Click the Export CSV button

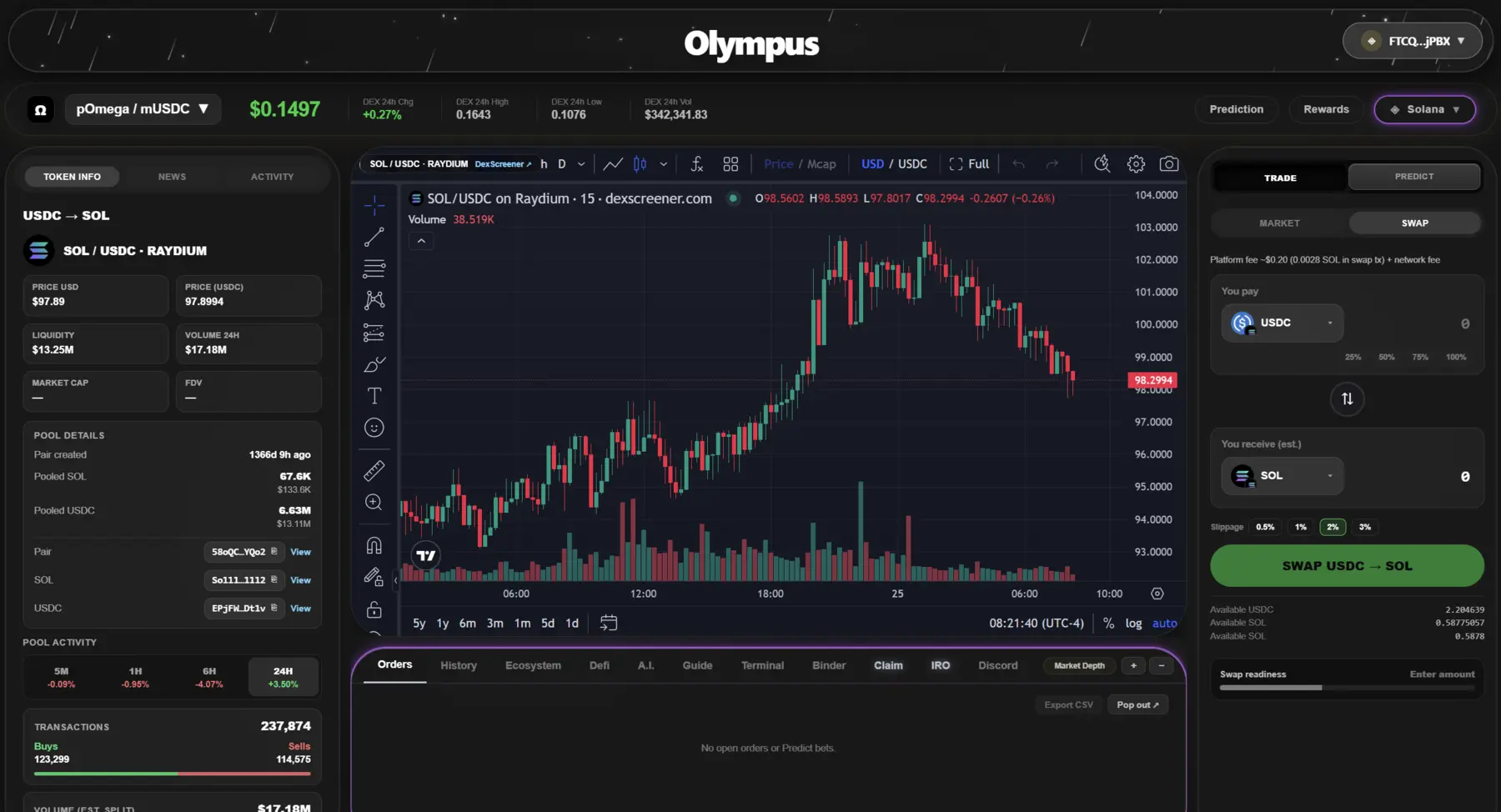(x=1068, y=705)
